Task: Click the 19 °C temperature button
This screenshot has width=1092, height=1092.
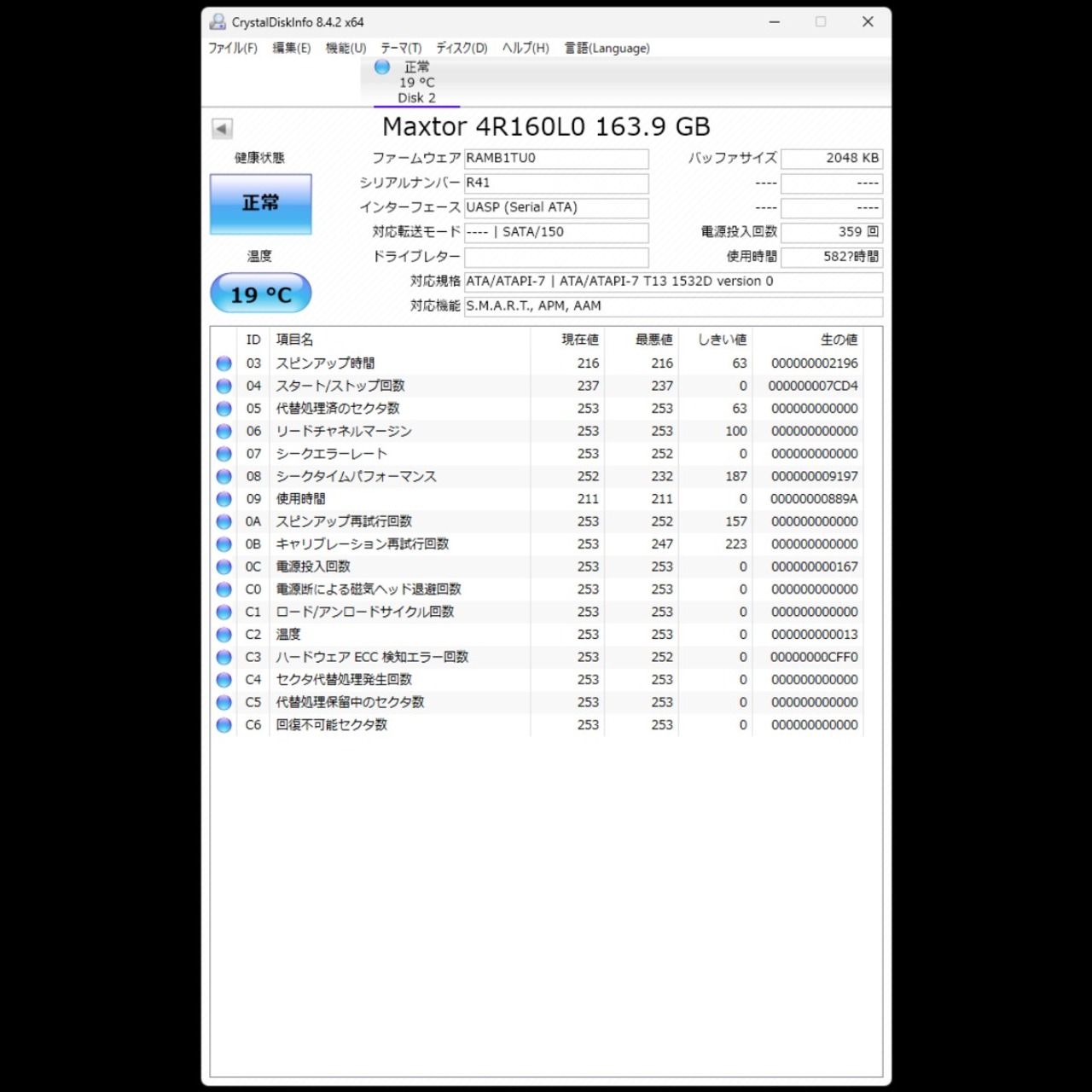Action: (261, 294)
